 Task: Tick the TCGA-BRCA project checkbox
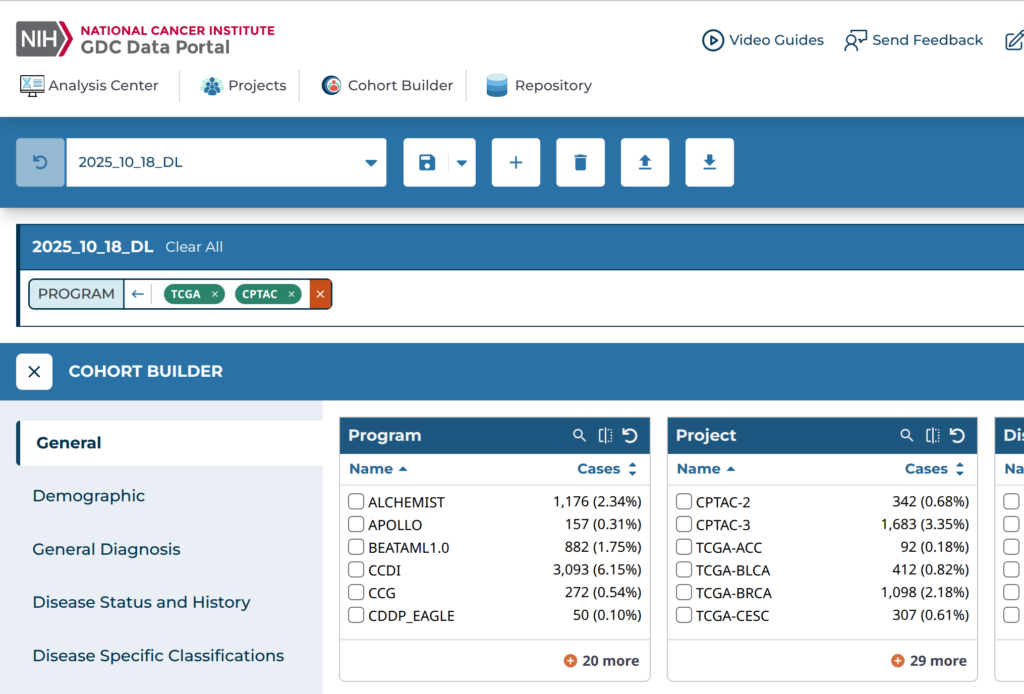pos(684,592)
